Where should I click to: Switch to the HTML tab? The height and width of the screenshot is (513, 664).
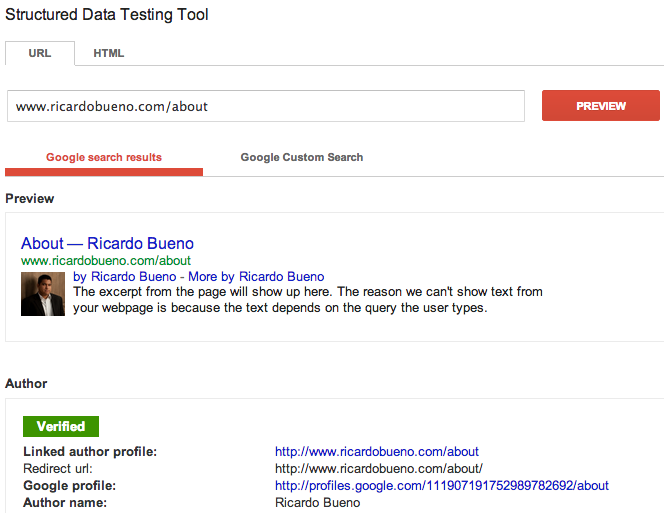[109, 53]
